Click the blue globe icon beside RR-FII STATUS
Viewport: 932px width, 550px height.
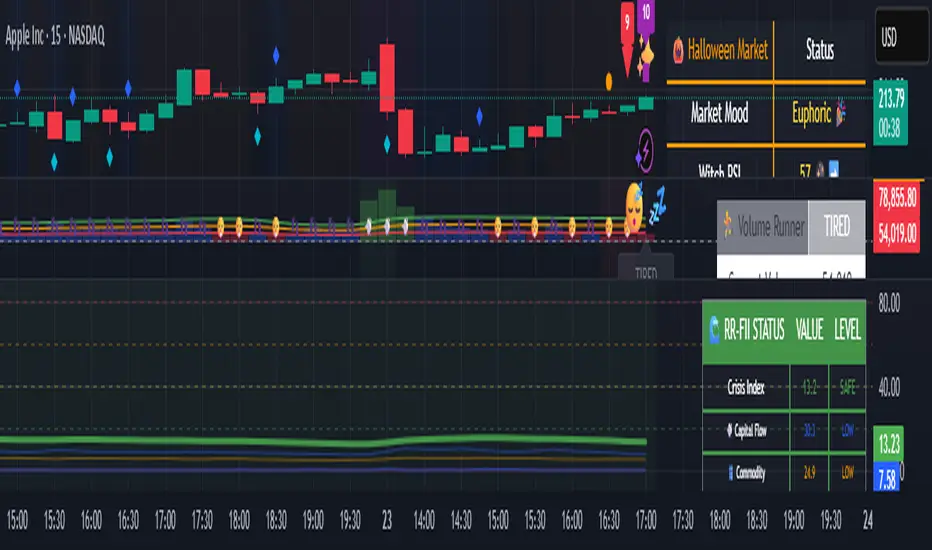coord(714,330)
